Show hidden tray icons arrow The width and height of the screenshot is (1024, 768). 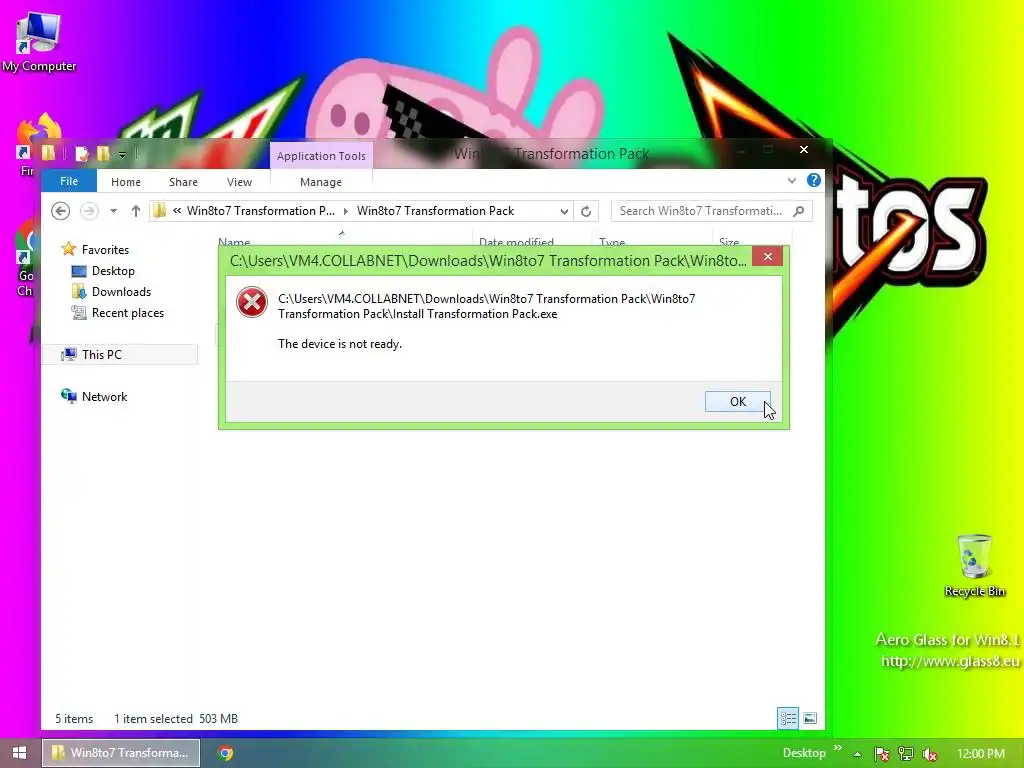(857, 754)
